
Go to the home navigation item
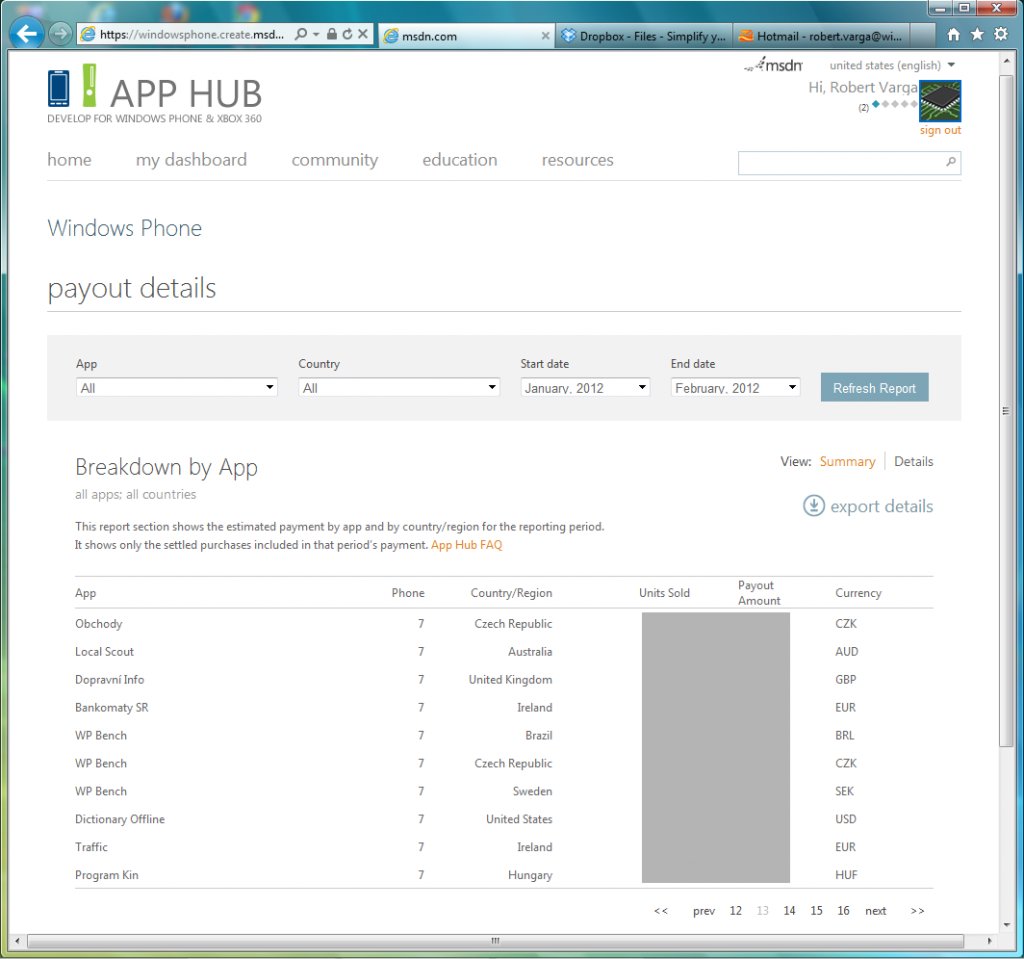tap(69, 160)
